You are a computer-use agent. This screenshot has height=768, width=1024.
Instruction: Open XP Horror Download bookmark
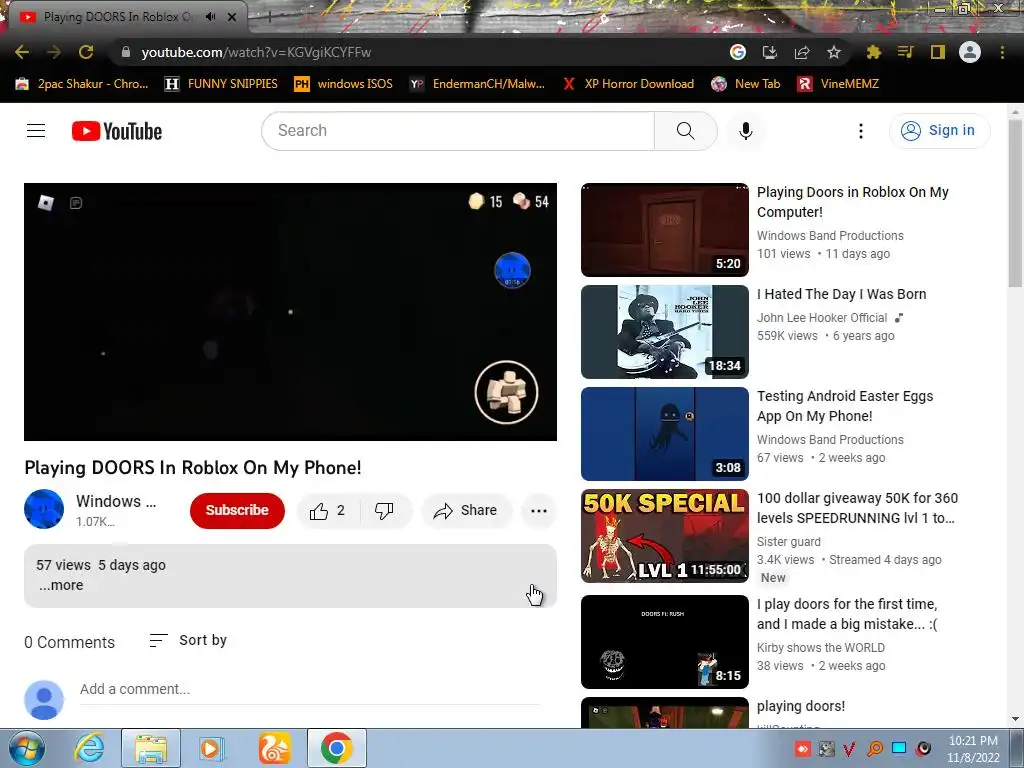[x=628, y=84]
